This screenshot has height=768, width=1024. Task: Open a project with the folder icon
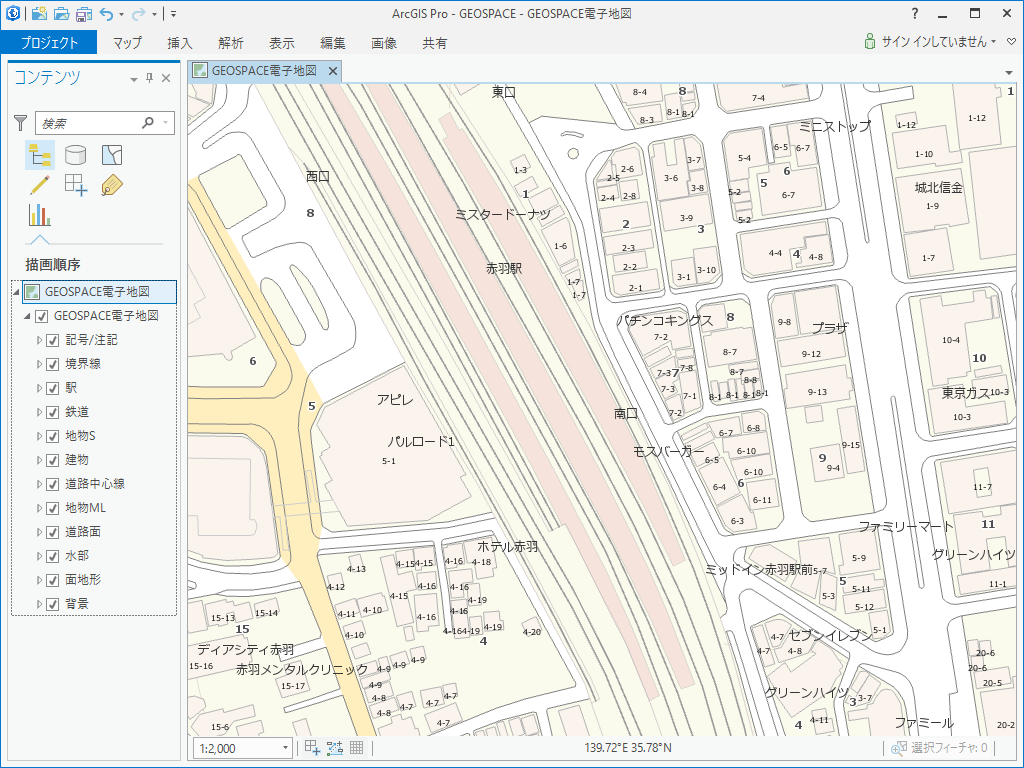(61, 13)
